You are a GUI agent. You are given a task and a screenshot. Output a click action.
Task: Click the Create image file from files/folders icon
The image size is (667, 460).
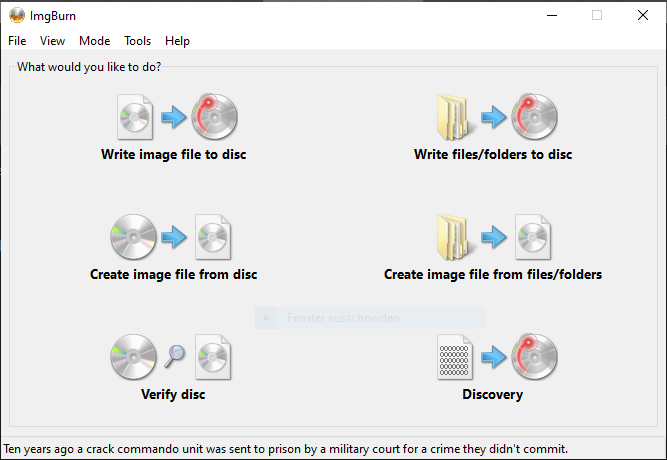pyautogui.click(x=494, y=237)
